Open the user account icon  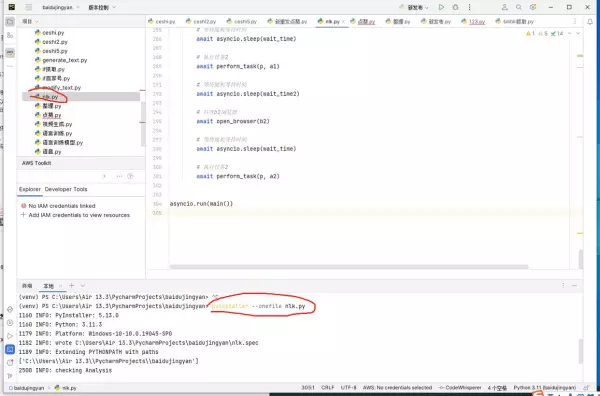505,7
